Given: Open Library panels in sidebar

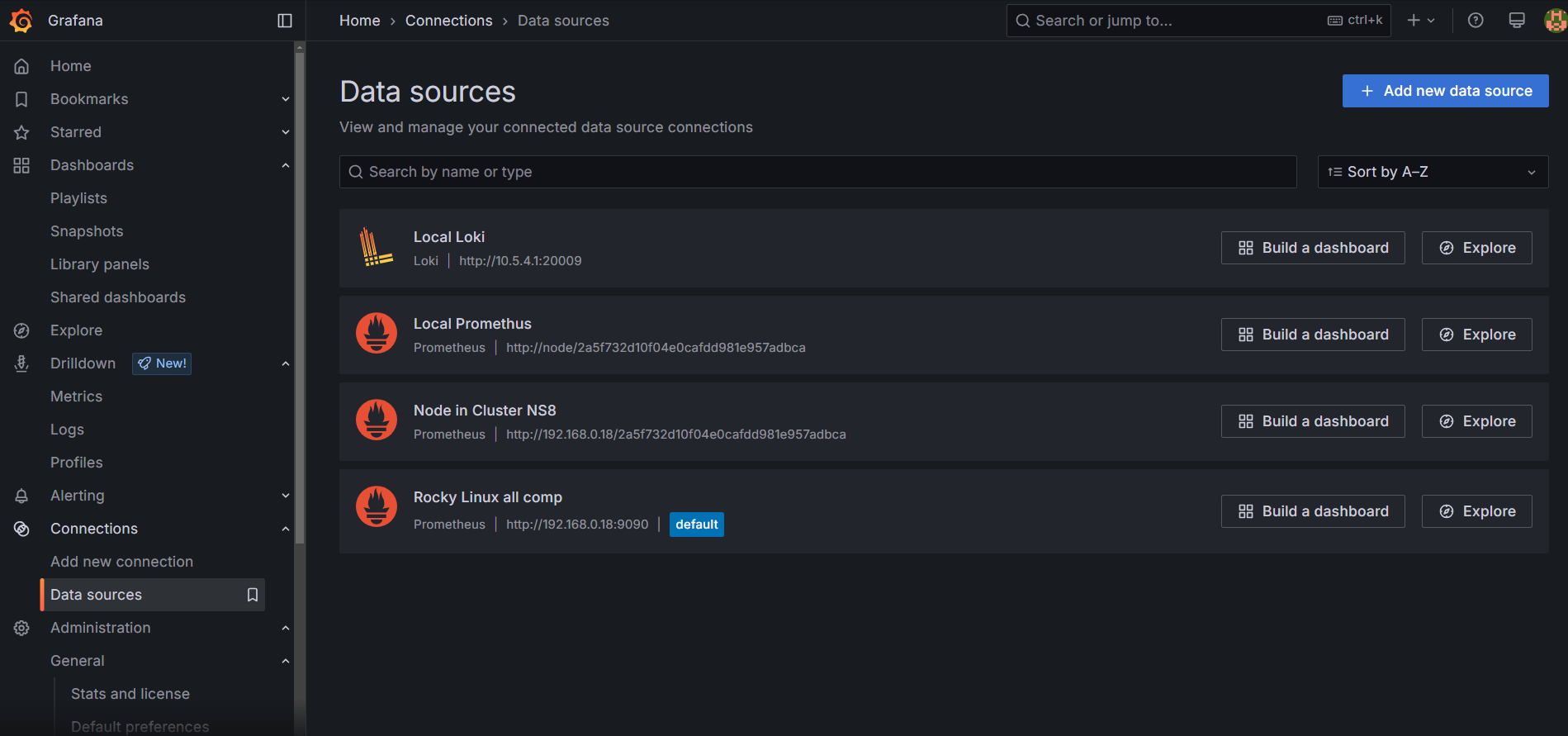Looking at the screenshot, I should coord(100,264).
